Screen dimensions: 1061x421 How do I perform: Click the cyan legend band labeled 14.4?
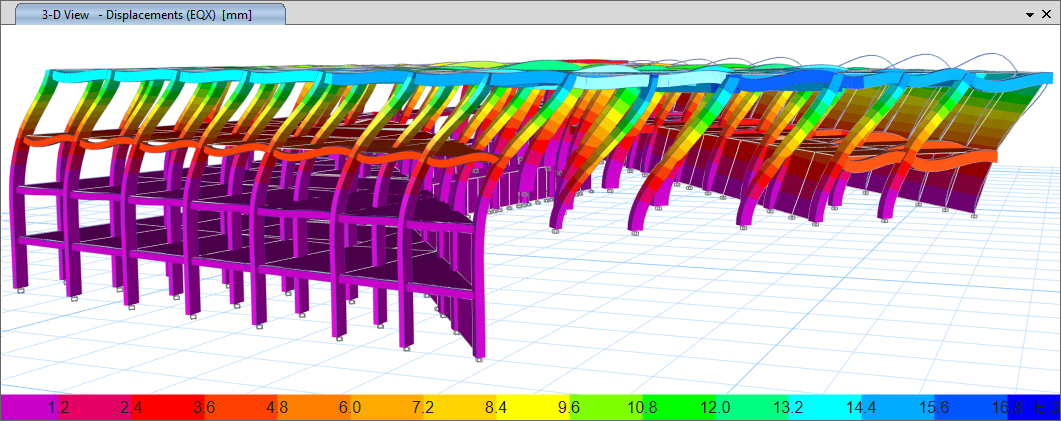pos(860,408)
